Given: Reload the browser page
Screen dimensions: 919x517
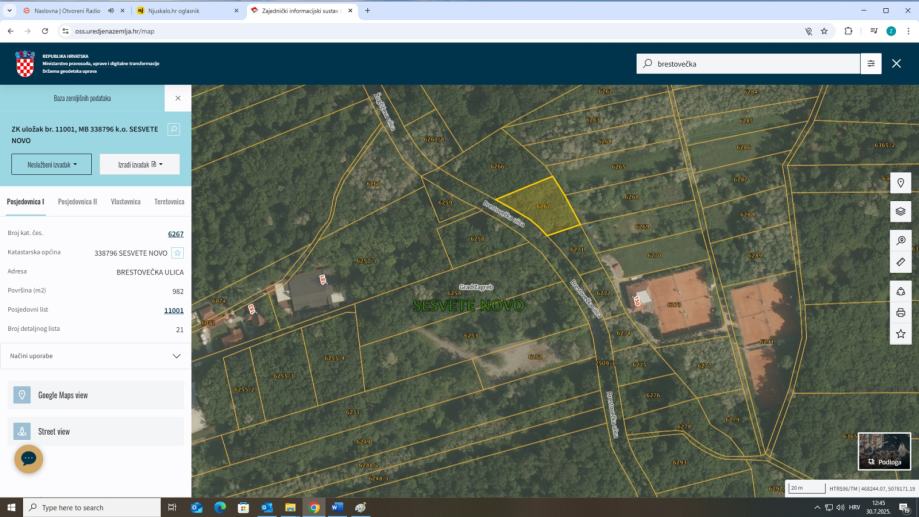Looking at the screenshot, I should [x=45, y=31].
